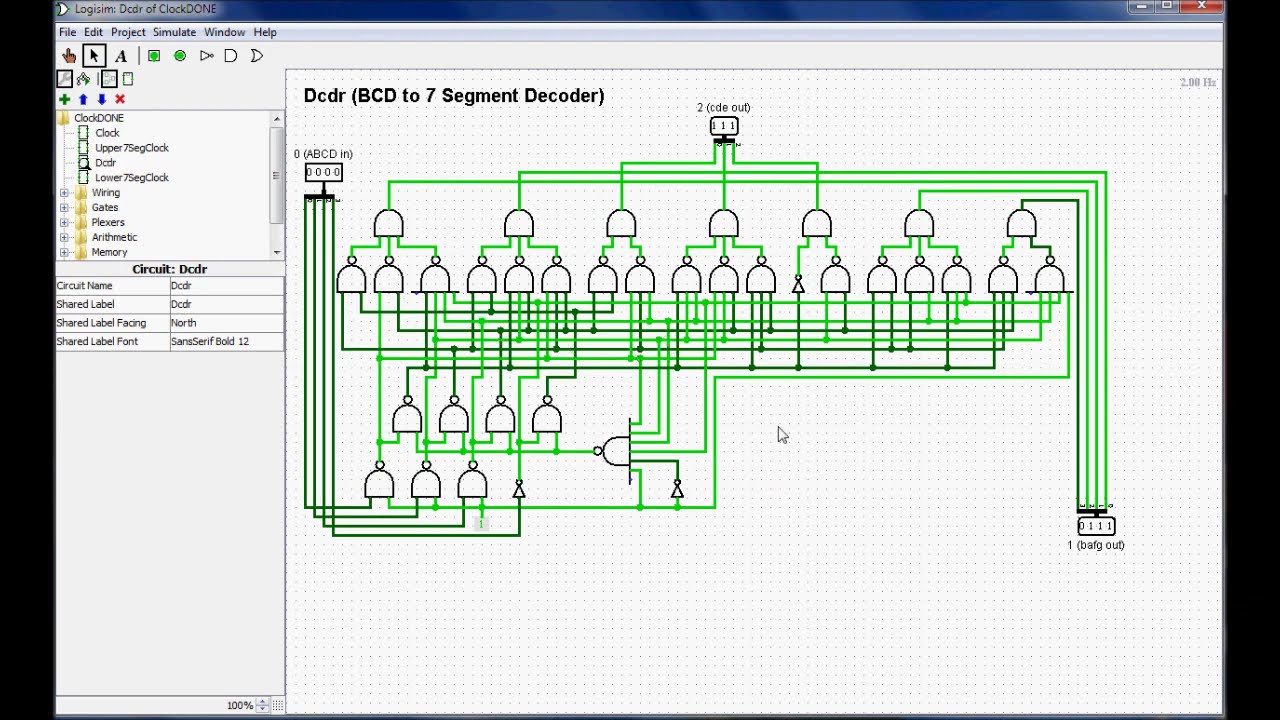The width and height of the screenshot is (1280, 720).
Task: Select Arithmetic library label
Action: tap(114, 237)
